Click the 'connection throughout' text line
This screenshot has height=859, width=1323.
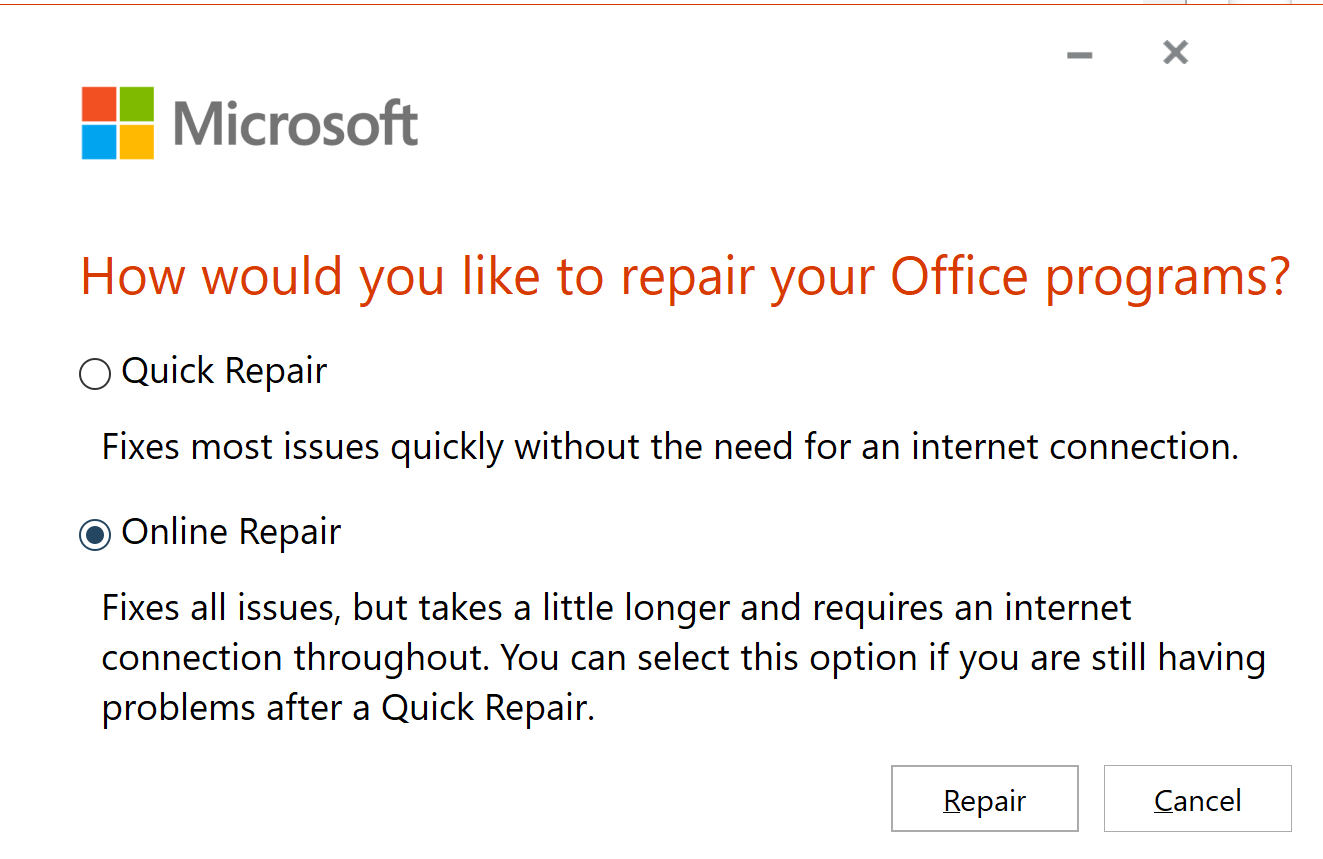point(684,658)
